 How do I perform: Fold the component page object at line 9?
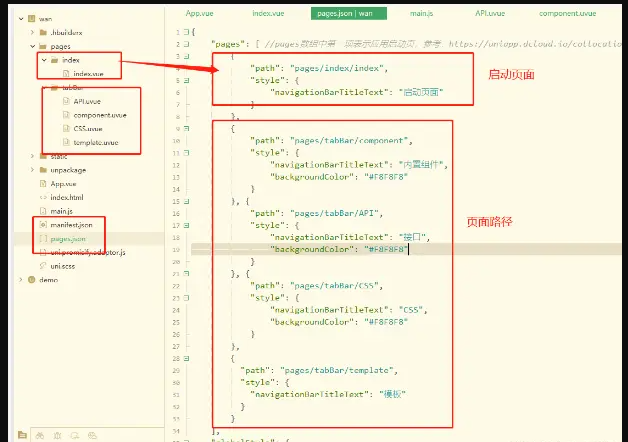coord(187,129)
